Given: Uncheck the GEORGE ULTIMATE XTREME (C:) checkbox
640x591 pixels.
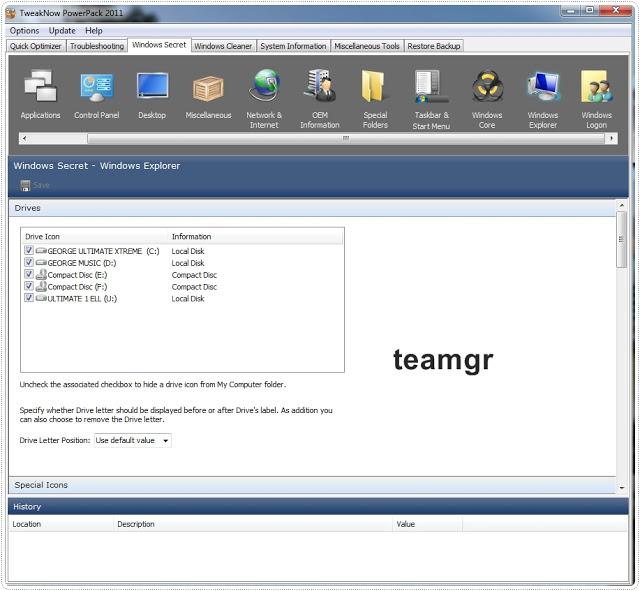Looking at the screenshot, I should click(x=29, y=250).
